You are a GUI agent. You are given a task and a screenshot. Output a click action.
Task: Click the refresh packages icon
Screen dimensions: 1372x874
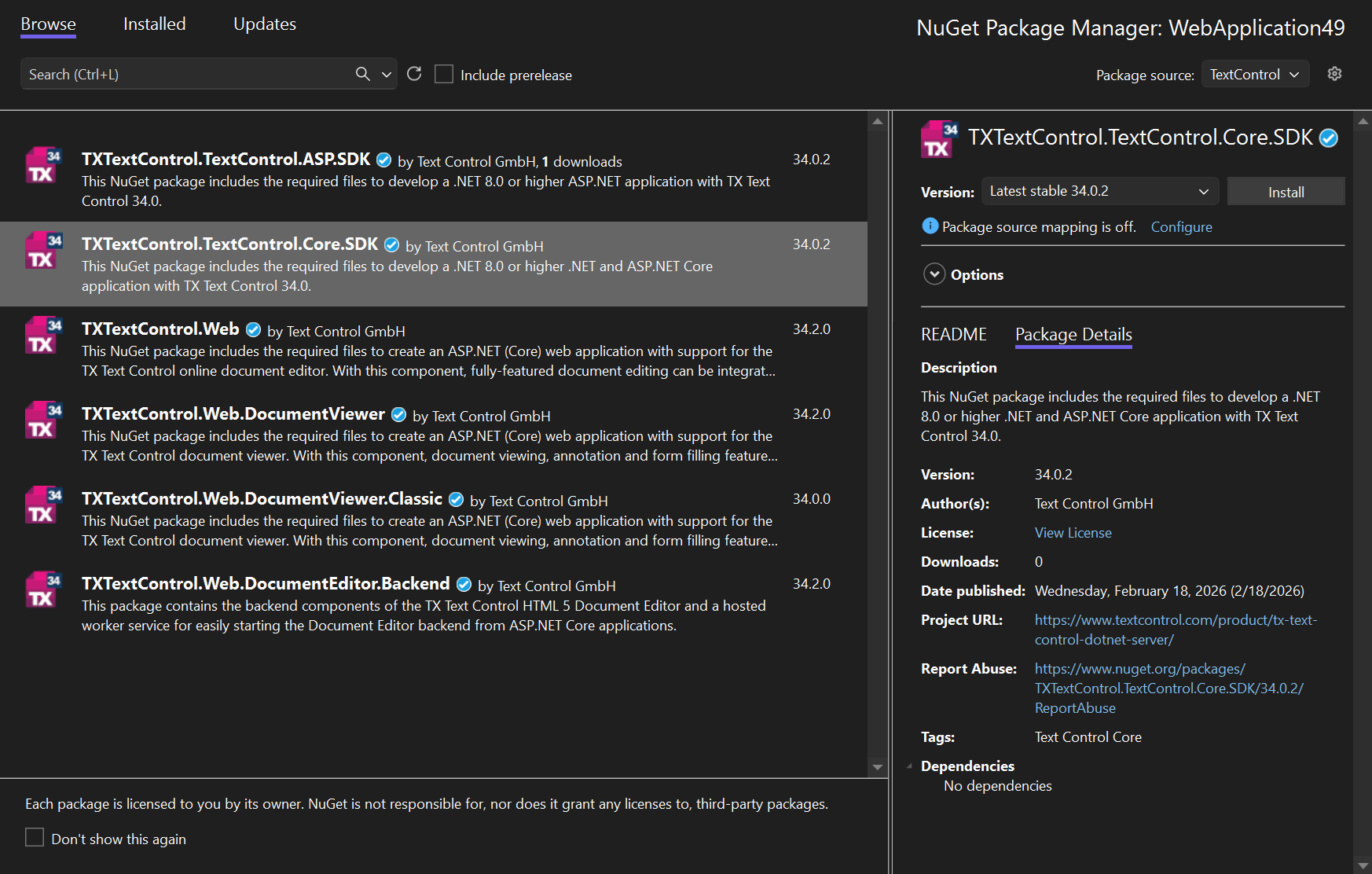pyautogui.click(x=415, y=73)
